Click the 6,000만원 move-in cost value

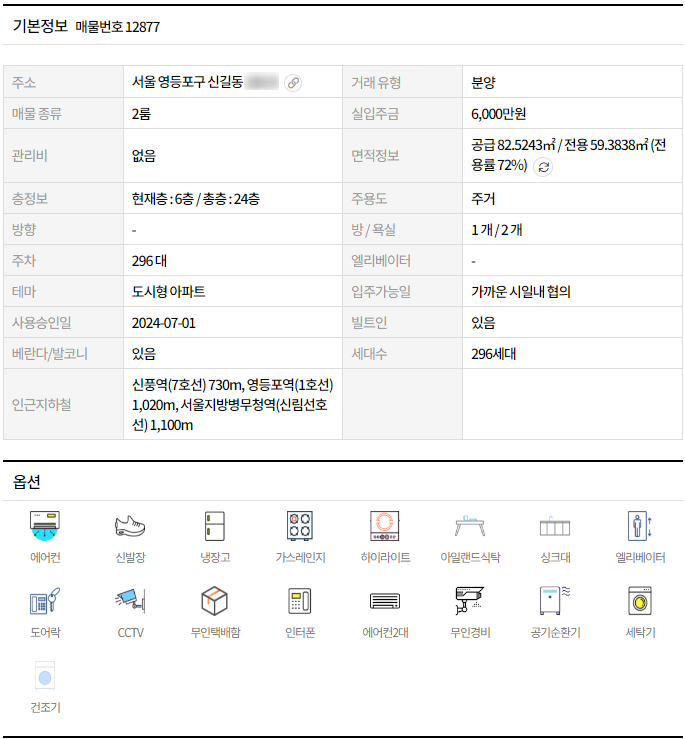coord(498,114)
